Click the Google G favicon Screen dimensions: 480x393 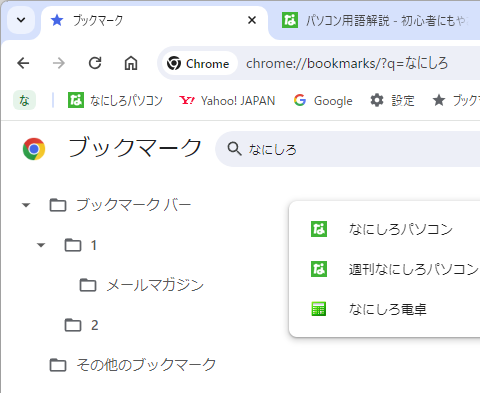pos(300,100)
